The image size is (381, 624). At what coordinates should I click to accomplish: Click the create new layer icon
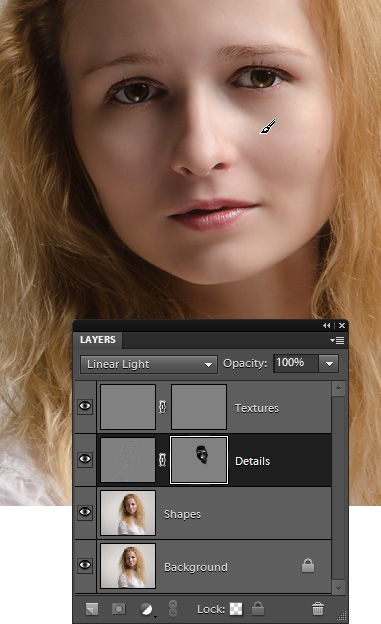coord(92,608)
